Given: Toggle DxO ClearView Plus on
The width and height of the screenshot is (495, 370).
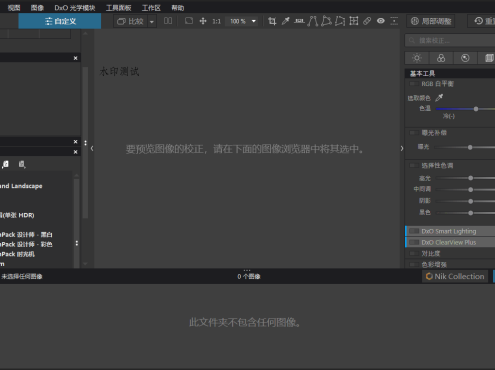Looking at the screenshot, I should [414, 242].
